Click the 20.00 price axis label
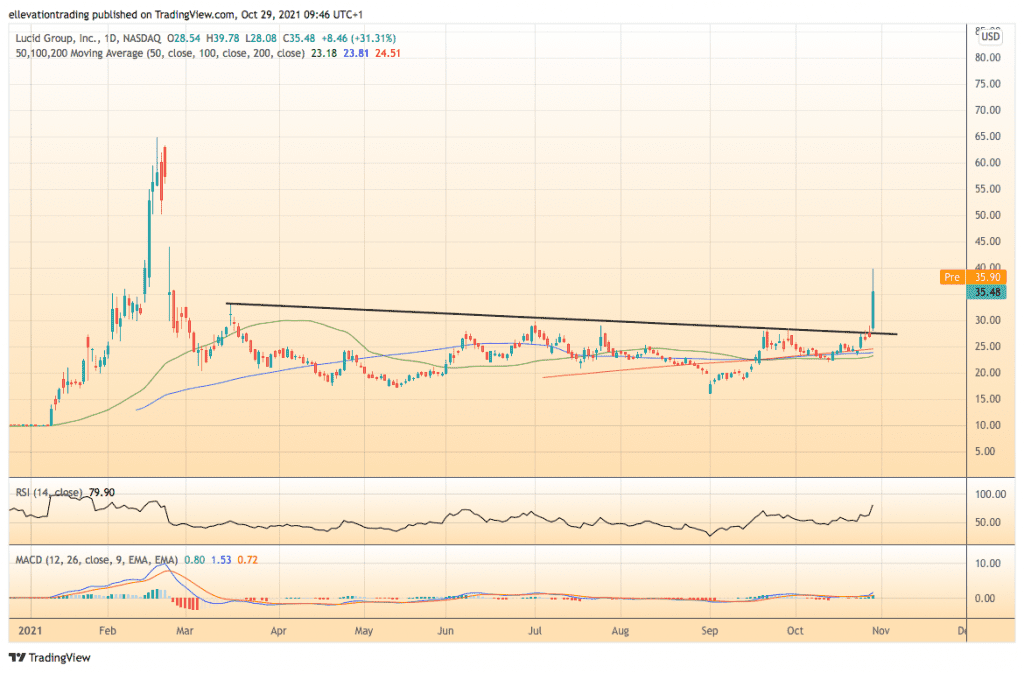Screen dimensions: 1024x673 pos(987,373)
